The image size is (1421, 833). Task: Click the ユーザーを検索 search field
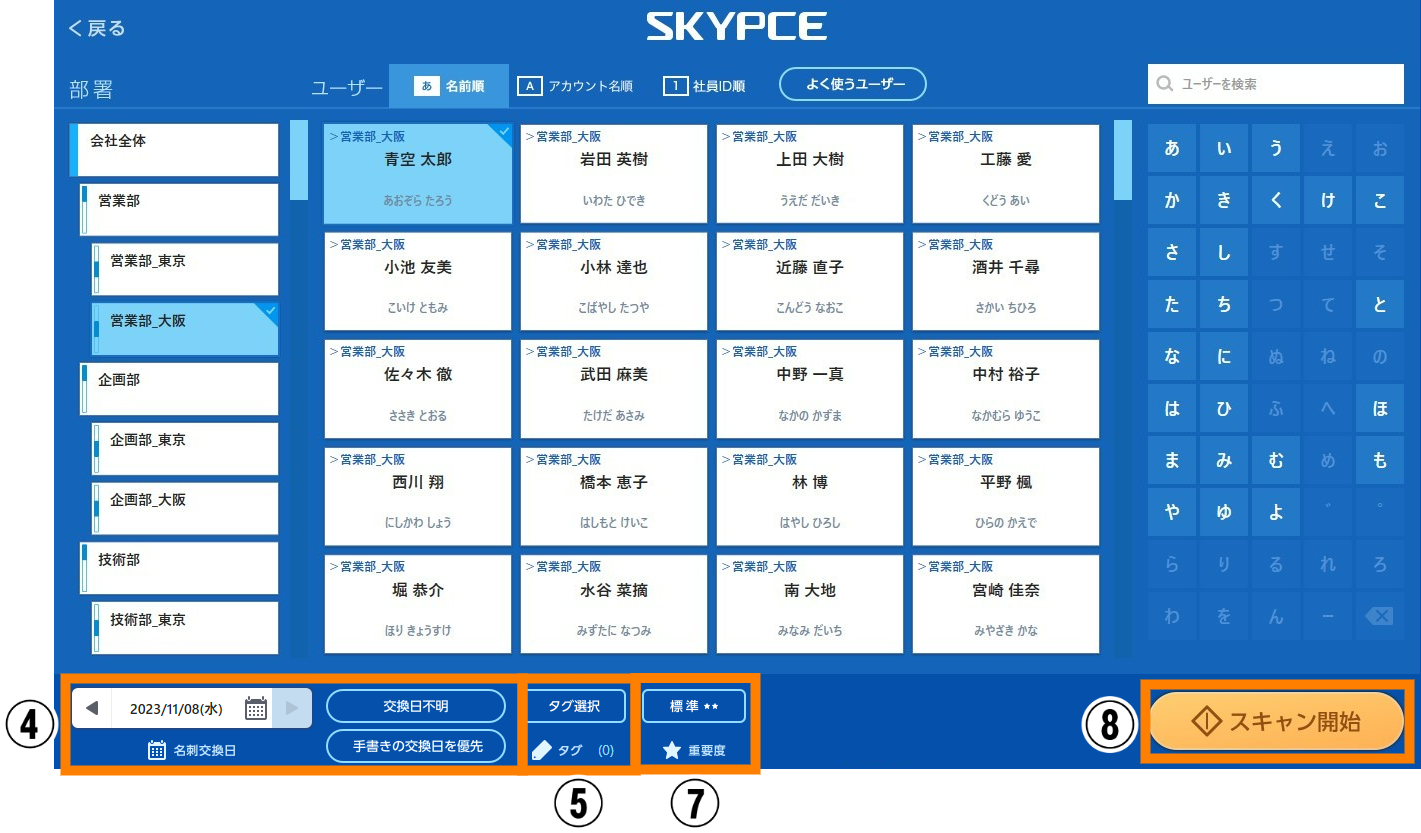(1276, 85)
